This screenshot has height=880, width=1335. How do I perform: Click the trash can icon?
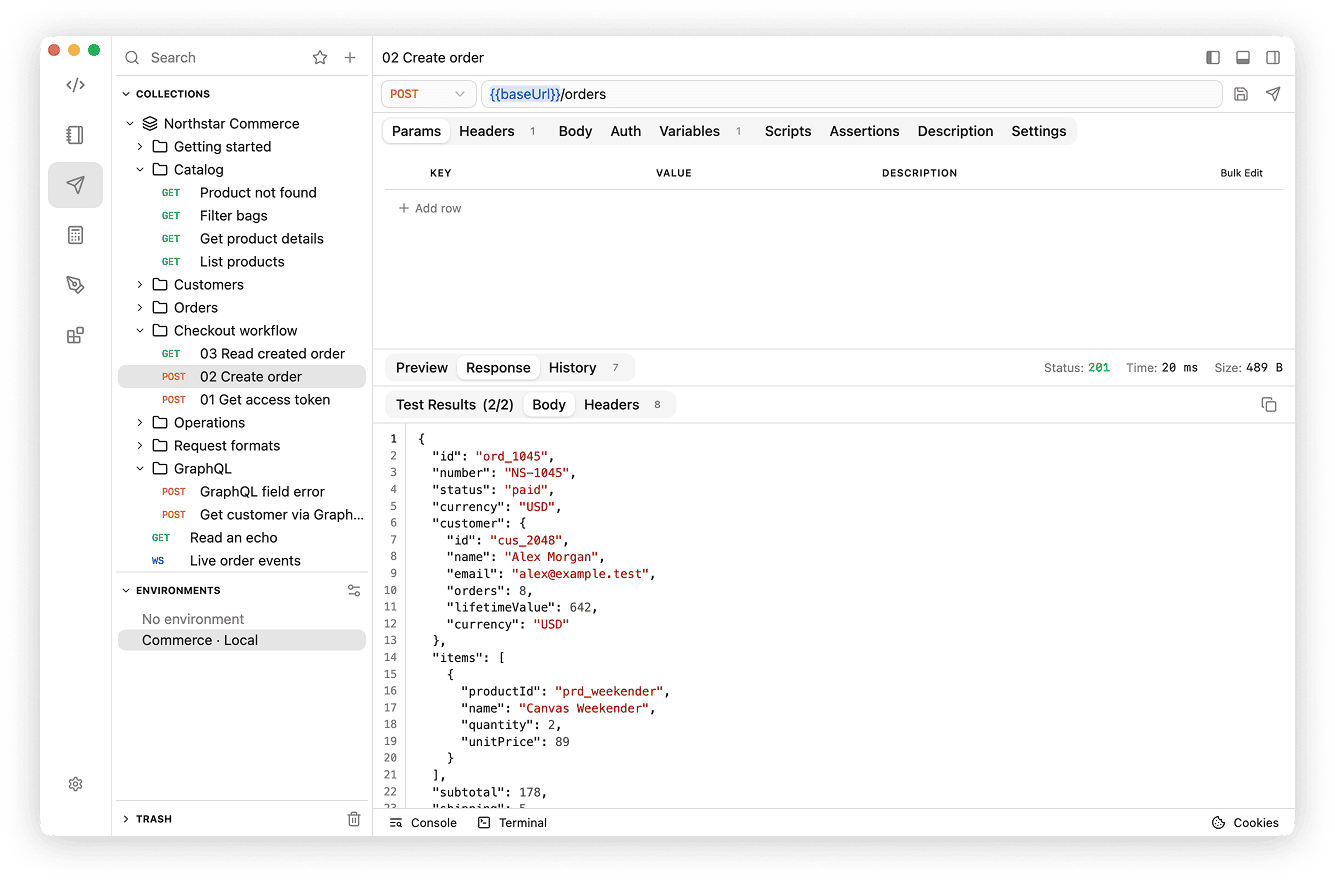354,819
